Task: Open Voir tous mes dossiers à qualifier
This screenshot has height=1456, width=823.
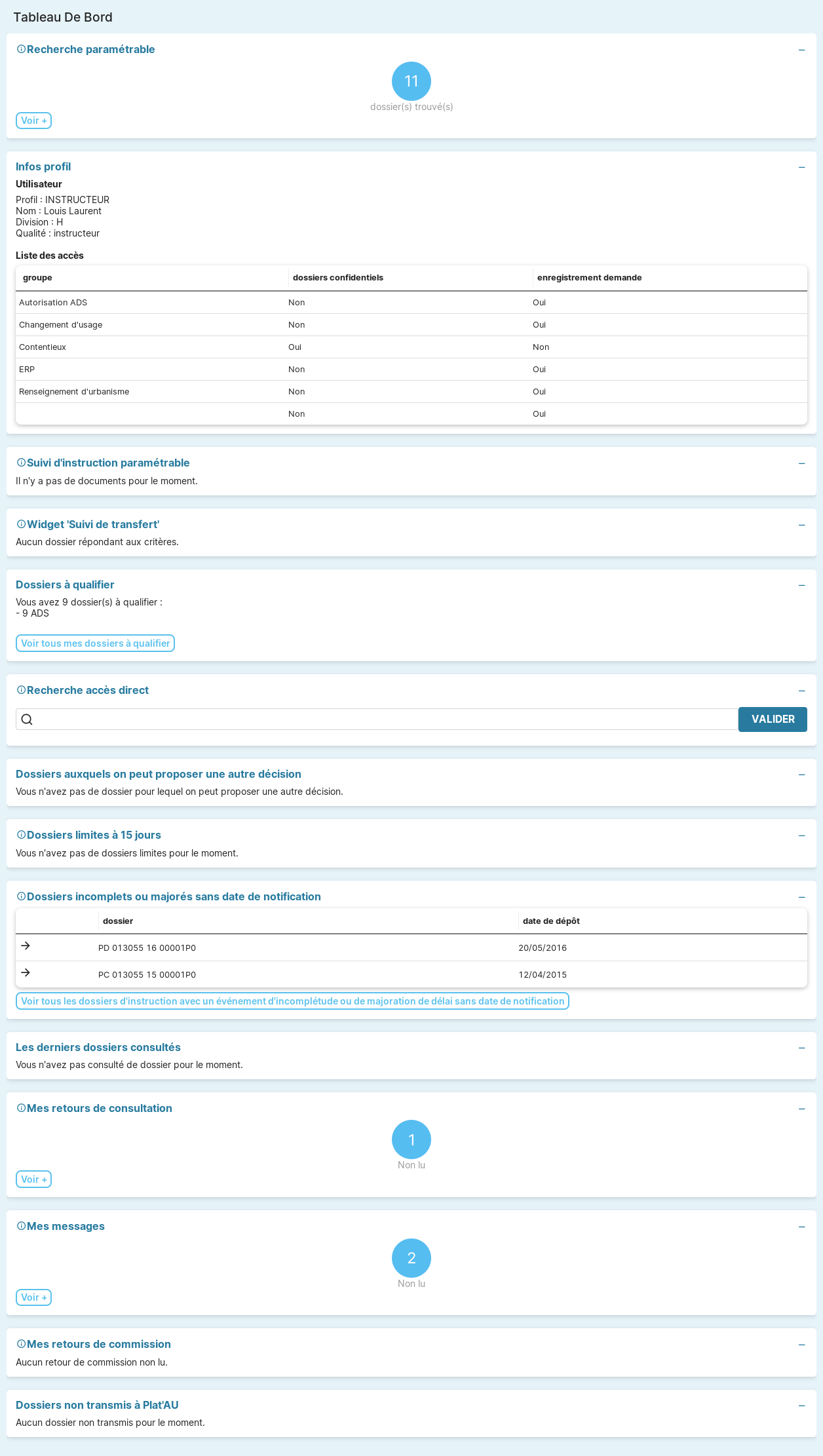Action: [x=95, y=643]
